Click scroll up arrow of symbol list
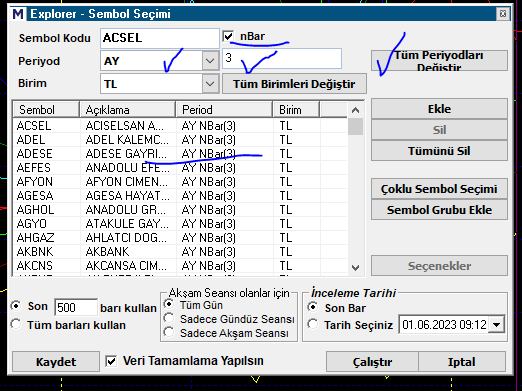This screenshot has height=391, width=522. click(355, 110)
